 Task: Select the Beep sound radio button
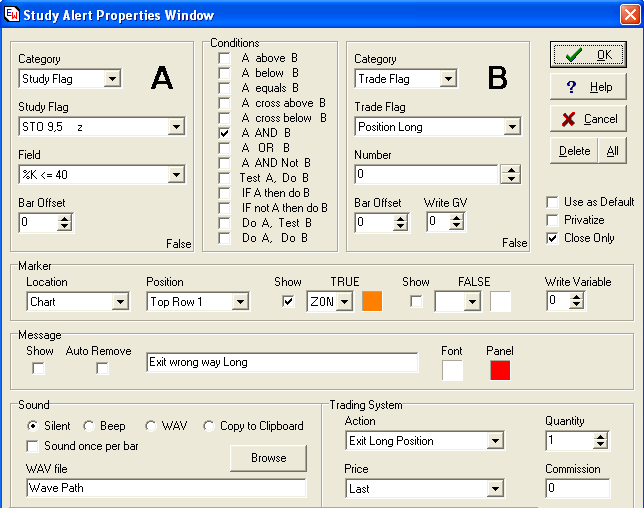pyautogui.click(x=89, y=426)
